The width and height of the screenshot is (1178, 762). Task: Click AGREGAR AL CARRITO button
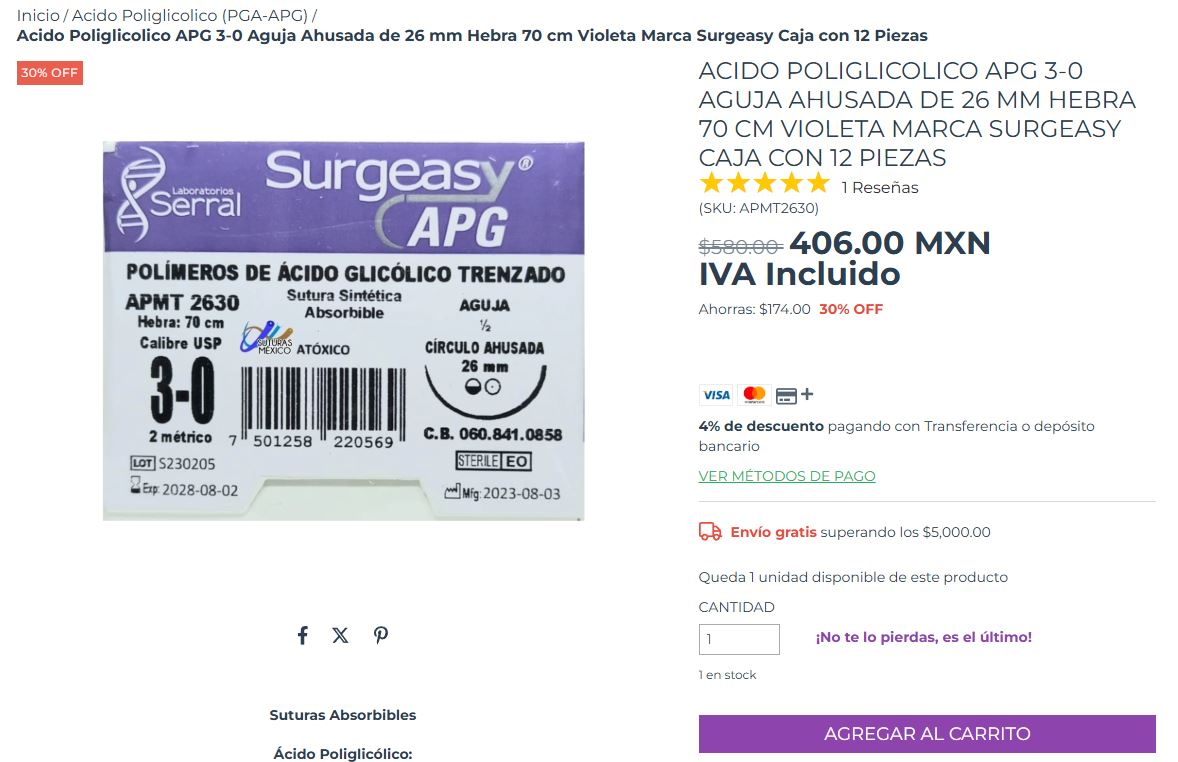coord(927,733)
